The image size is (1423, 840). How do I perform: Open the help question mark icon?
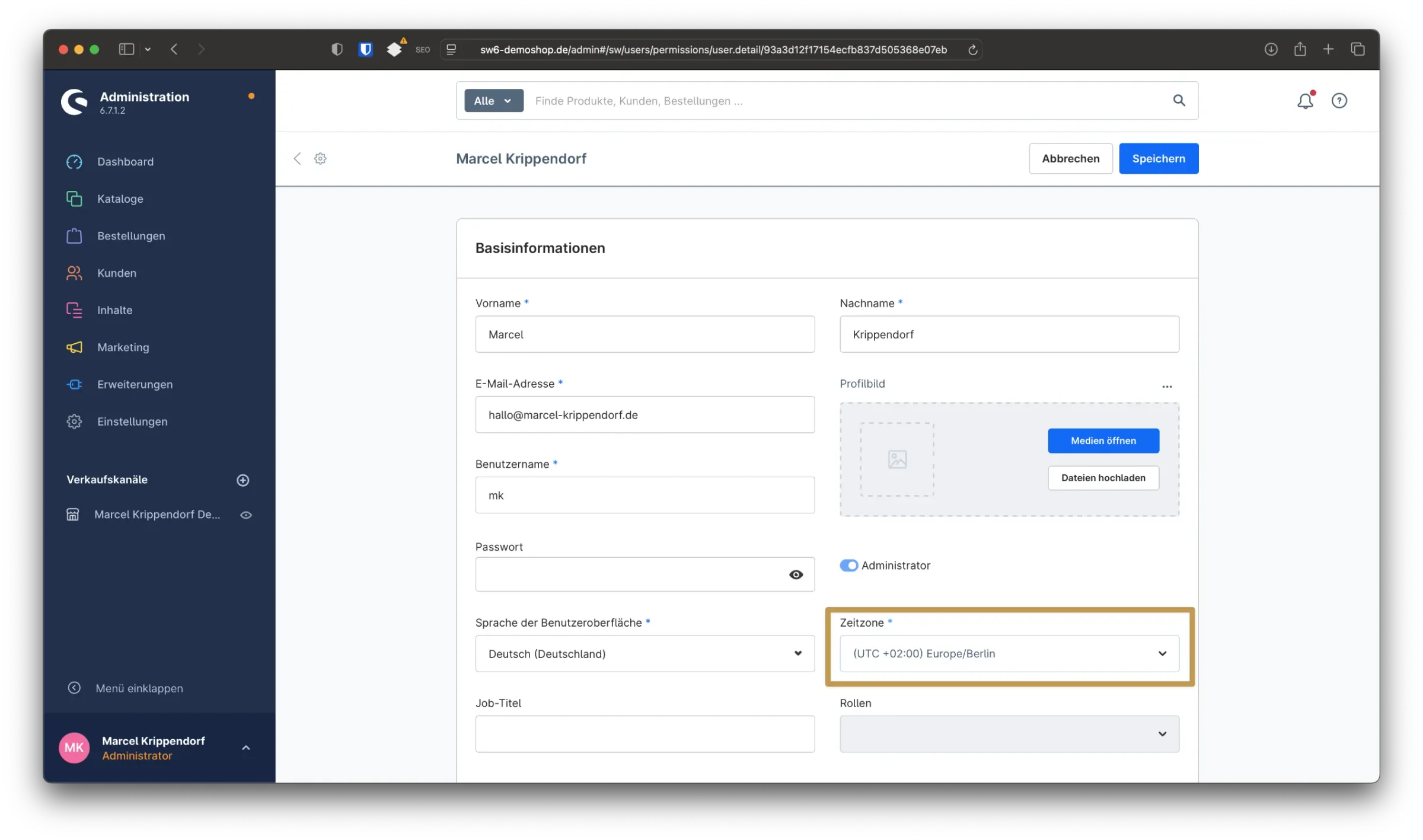coord(1339,100)
